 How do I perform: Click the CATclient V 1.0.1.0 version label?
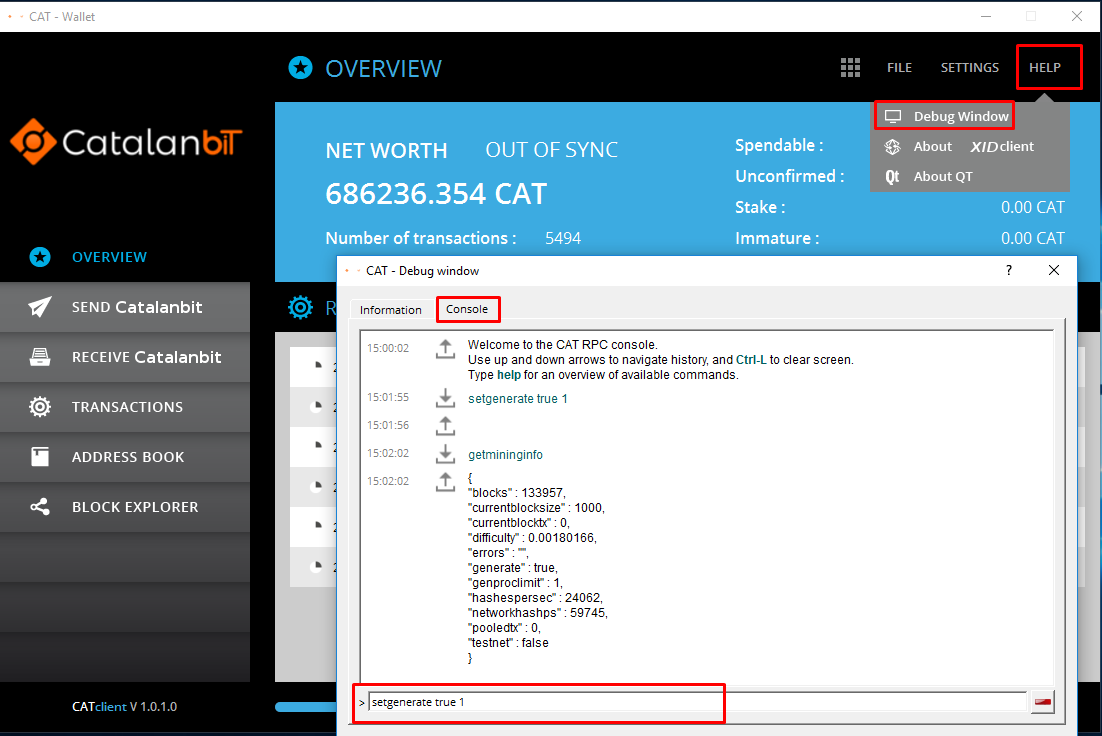click(x=124, y=706)
